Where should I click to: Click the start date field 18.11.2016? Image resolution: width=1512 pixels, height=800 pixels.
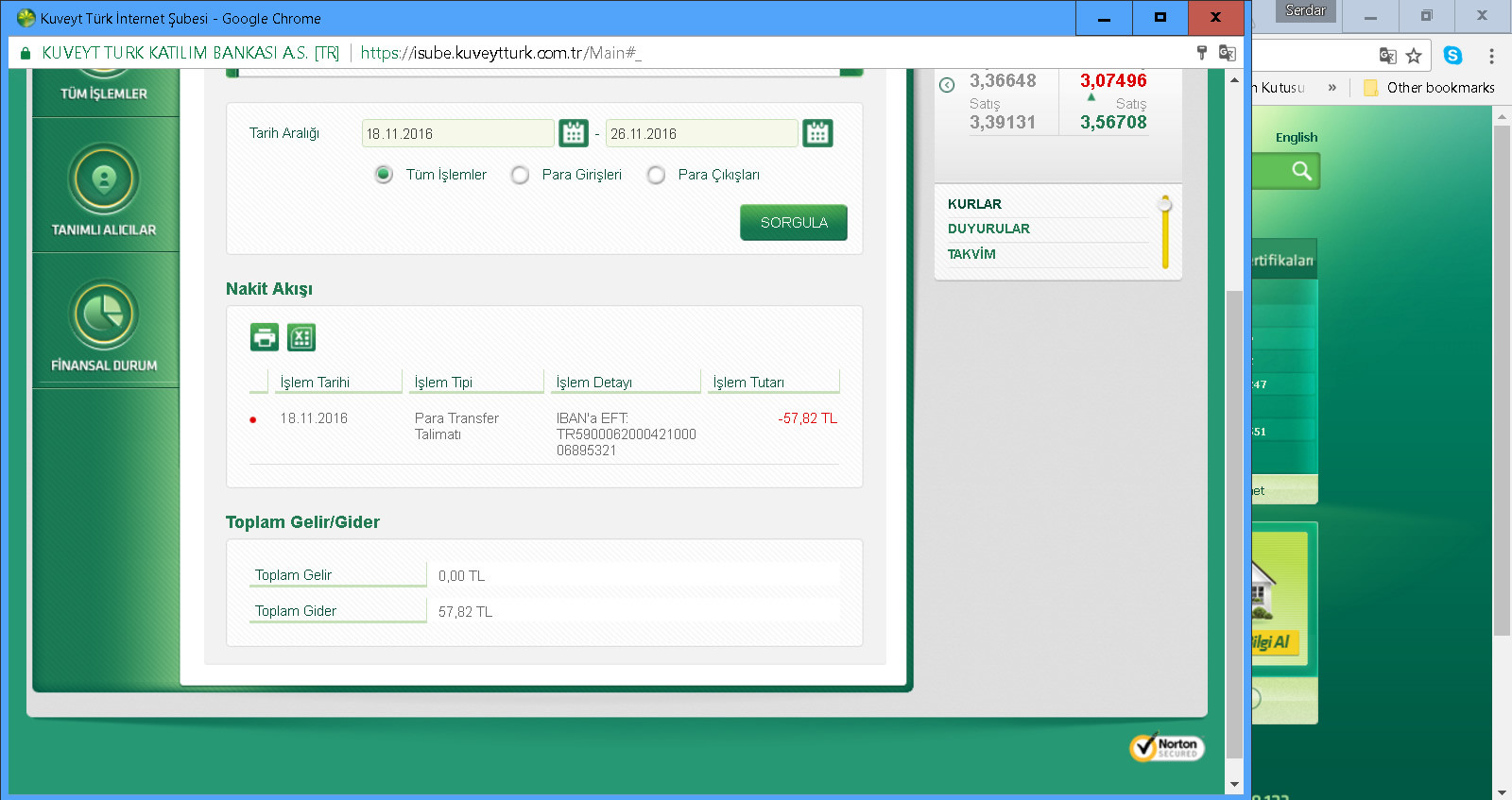tap(458, 133)
